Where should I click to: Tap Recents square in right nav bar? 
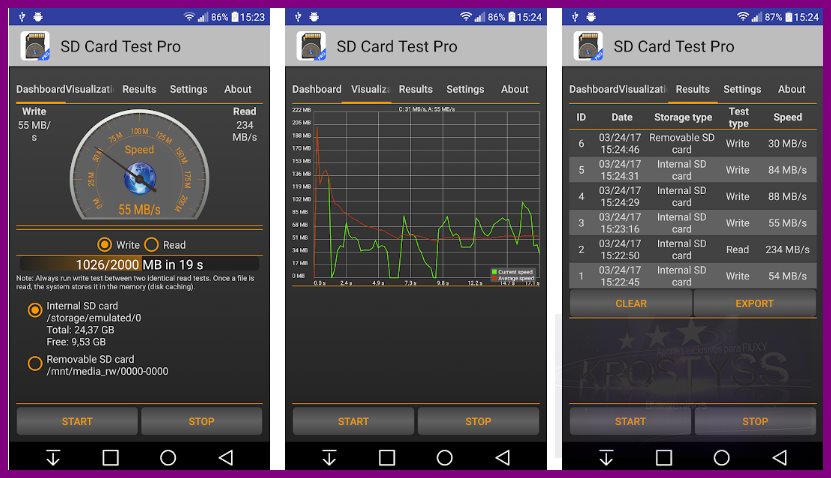tap(664, 457)
